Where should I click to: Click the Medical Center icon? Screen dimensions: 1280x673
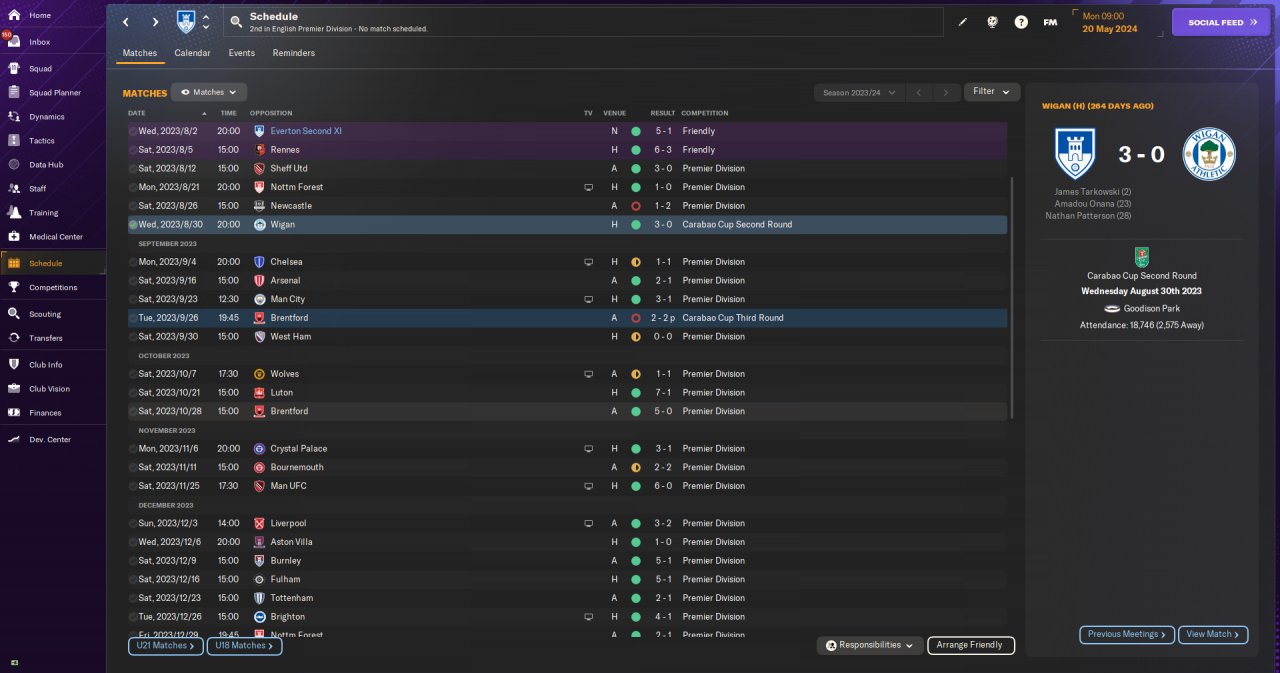point(14,237)
